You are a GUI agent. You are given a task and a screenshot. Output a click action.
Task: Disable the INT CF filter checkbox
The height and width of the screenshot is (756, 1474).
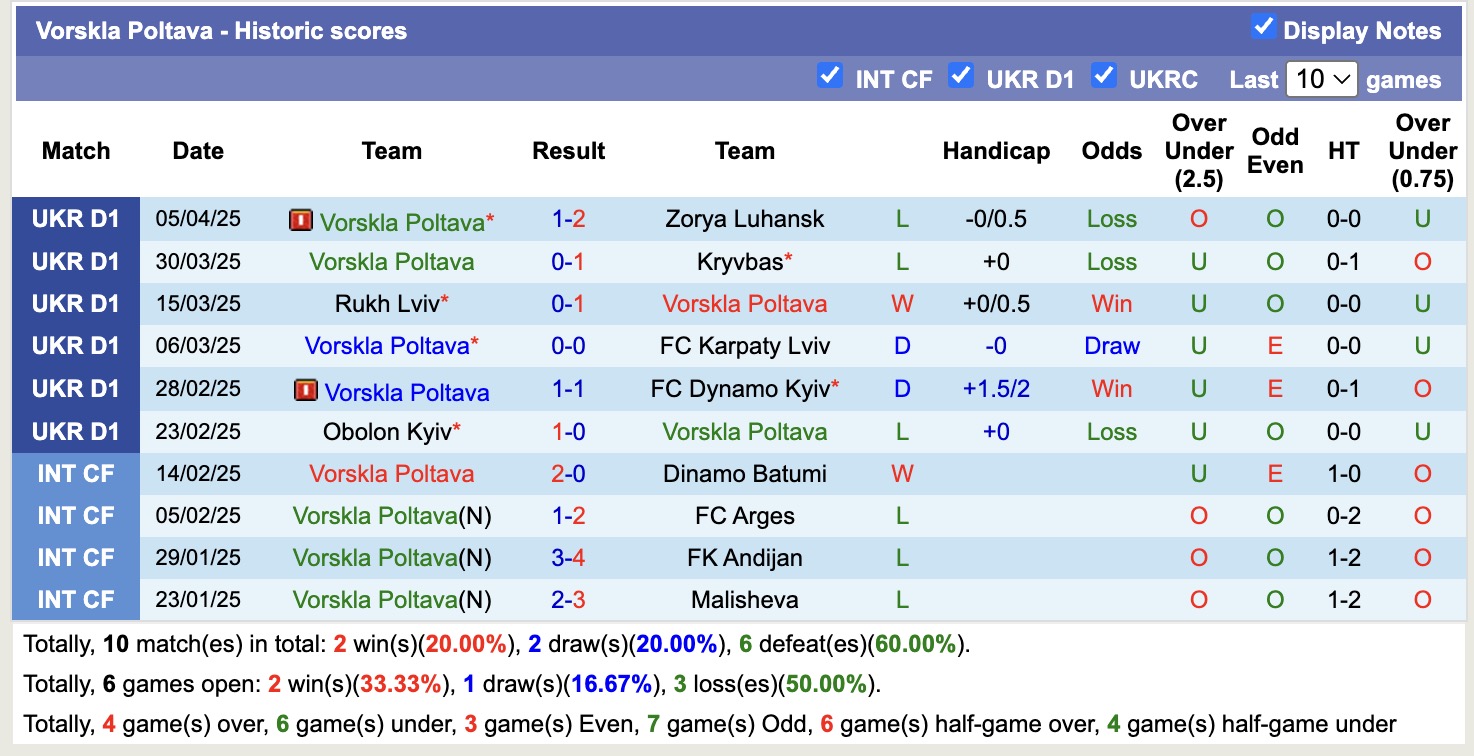[x=830, y=75]
